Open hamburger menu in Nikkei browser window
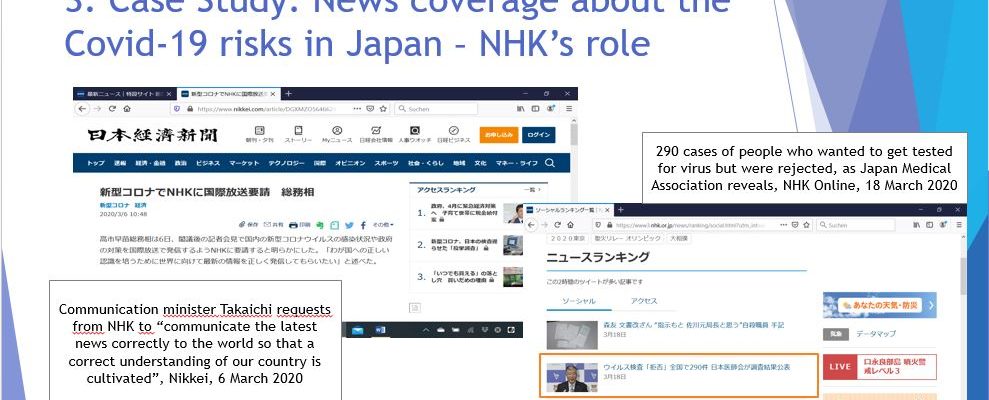The image size is (989, 400). pos(568,109)
